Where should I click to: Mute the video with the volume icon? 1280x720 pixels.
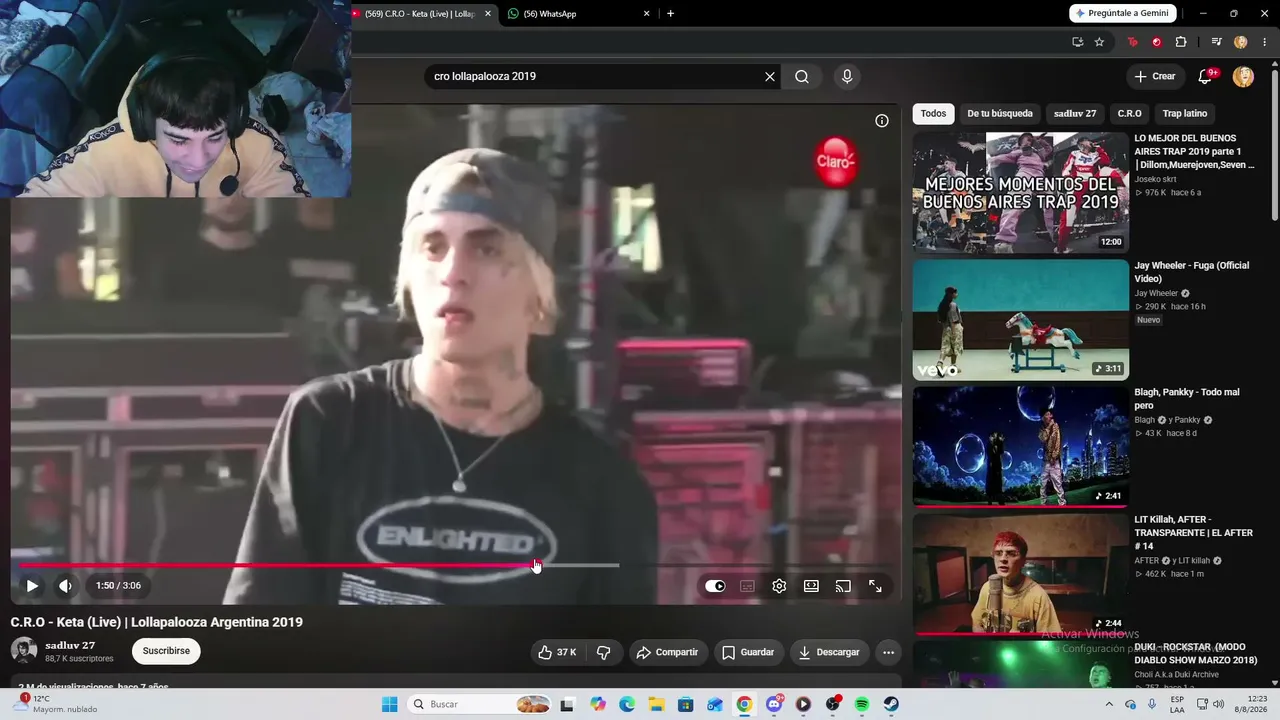65,586
